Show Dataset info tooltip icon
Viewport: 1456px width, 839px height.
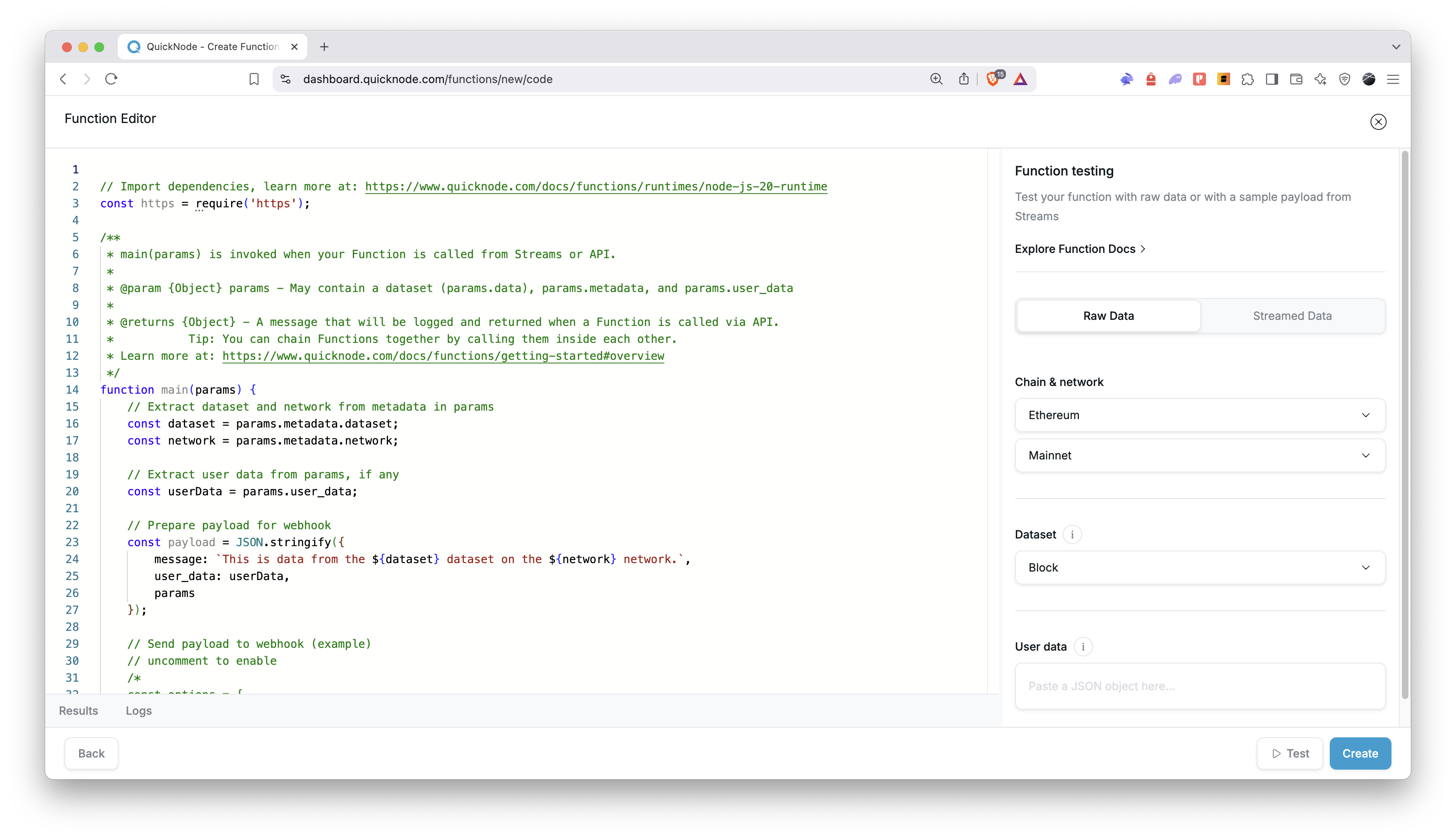1072,534
